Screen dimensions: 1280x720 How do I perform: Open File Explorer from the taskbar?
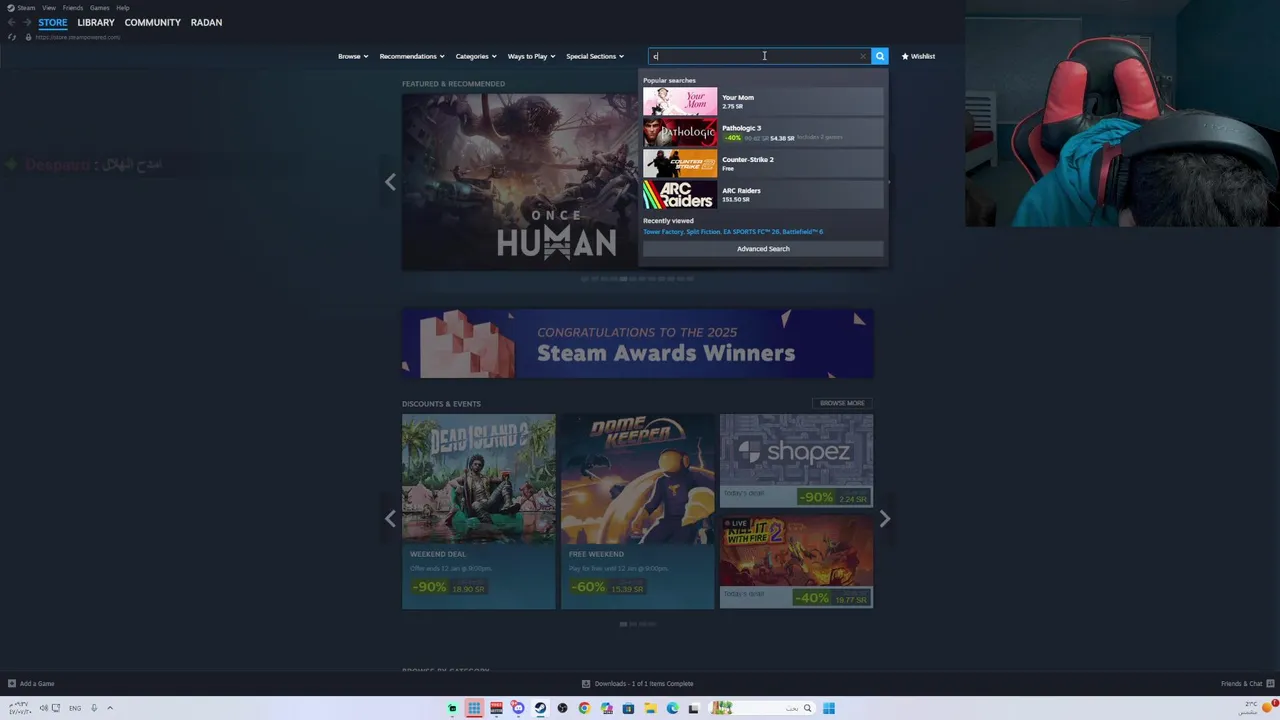650,708
